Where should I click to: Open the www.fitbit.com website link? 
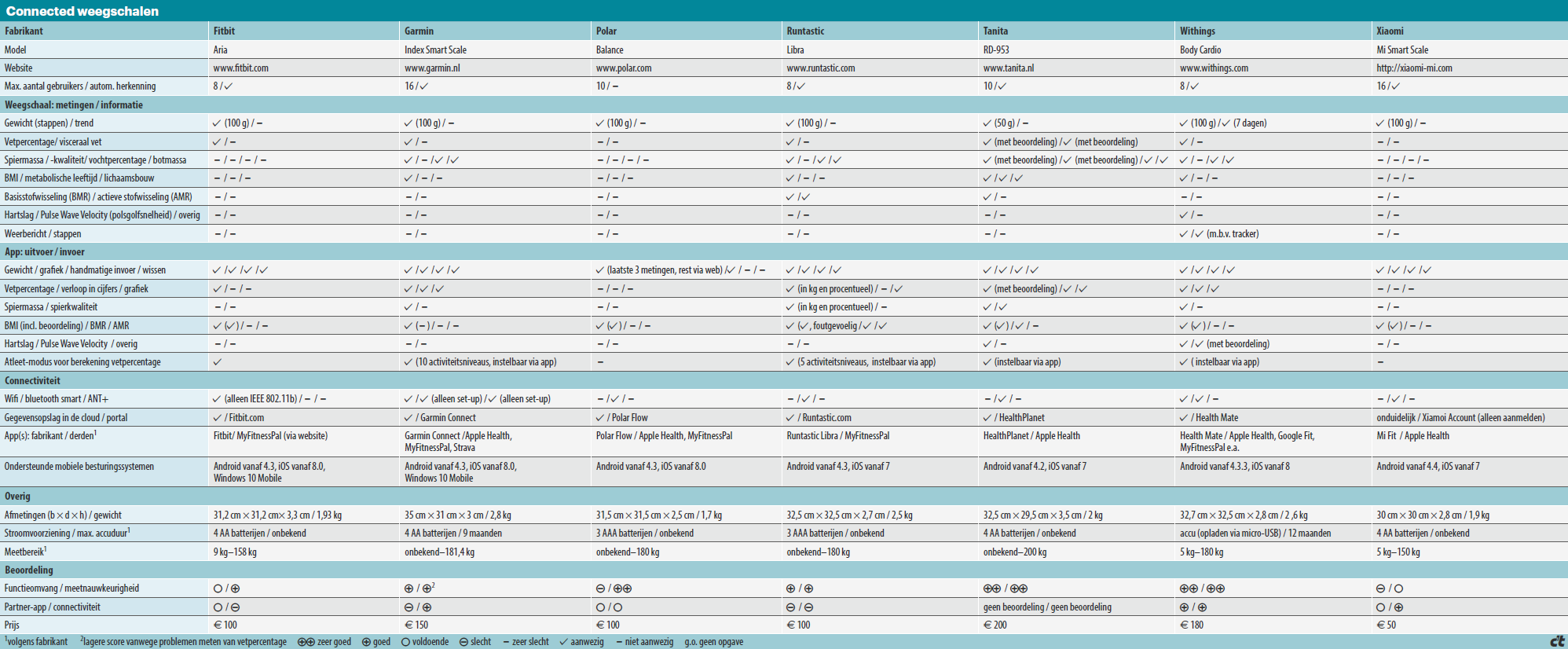click(x=240, y=68)
